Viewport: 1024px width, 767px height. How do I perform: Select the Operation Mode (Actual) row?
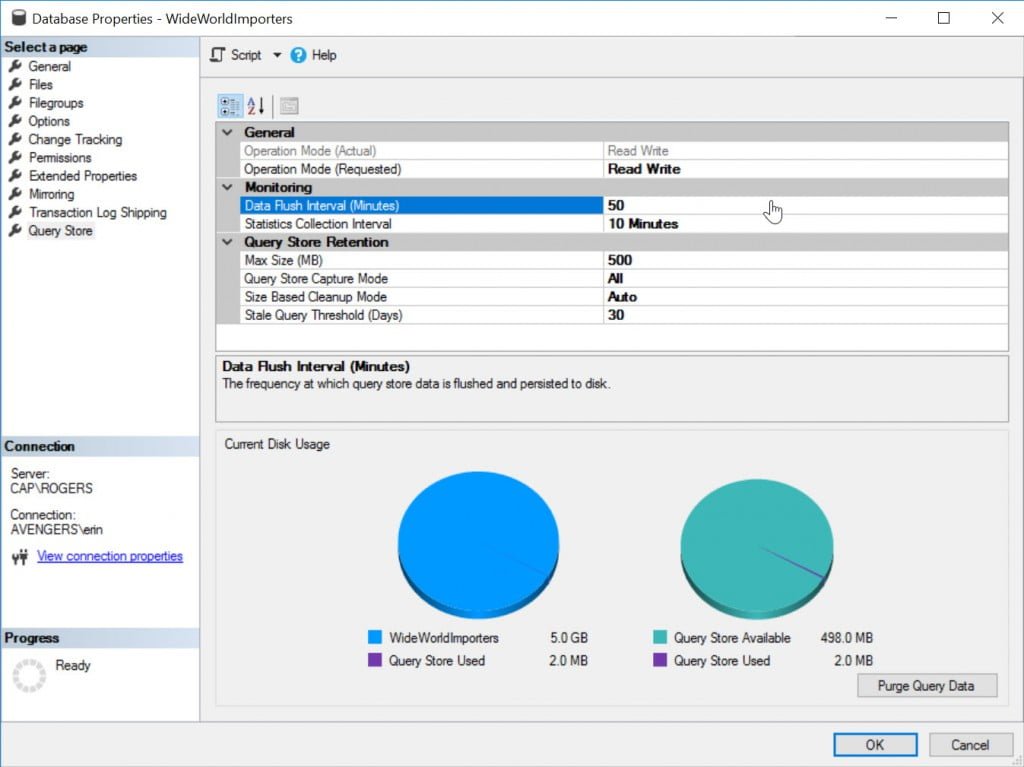point(624,150)
